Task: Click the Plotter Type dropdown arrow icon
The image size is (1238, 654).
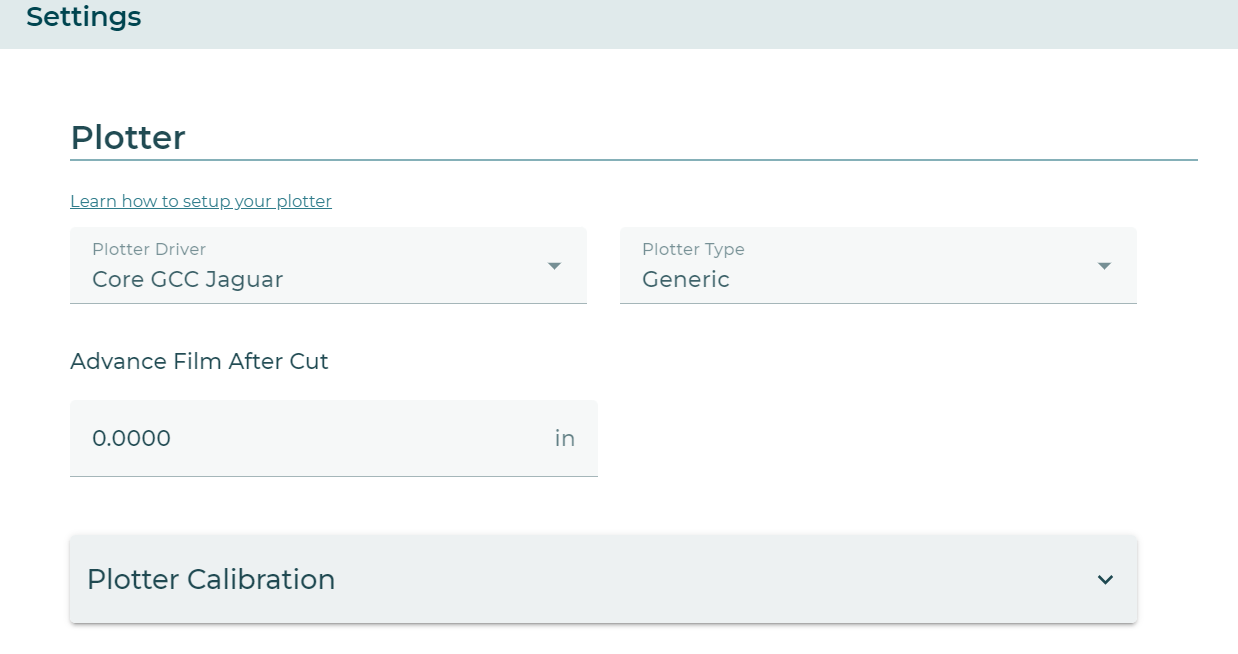Action: tap(1104, 266)
